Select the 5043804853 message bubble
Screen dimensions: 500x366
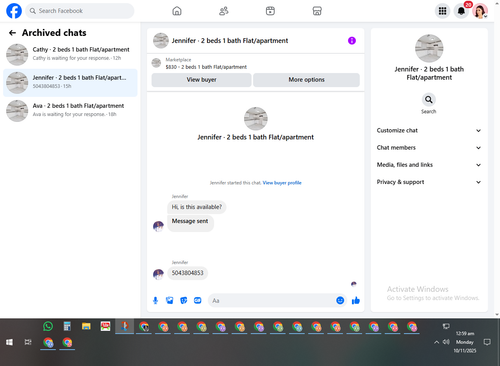[187, 273]
